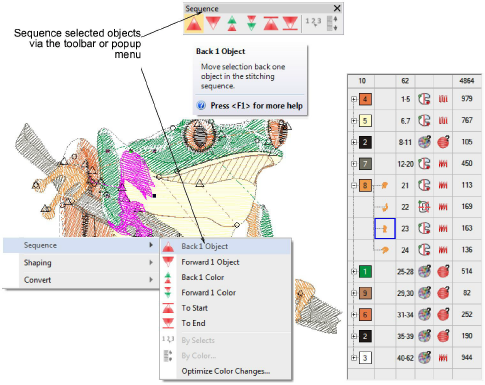The width and height of the screenshot is (485, 385).
Task: Click Forward 1 Color icon in Sequence toolbar
Action: 252,24
